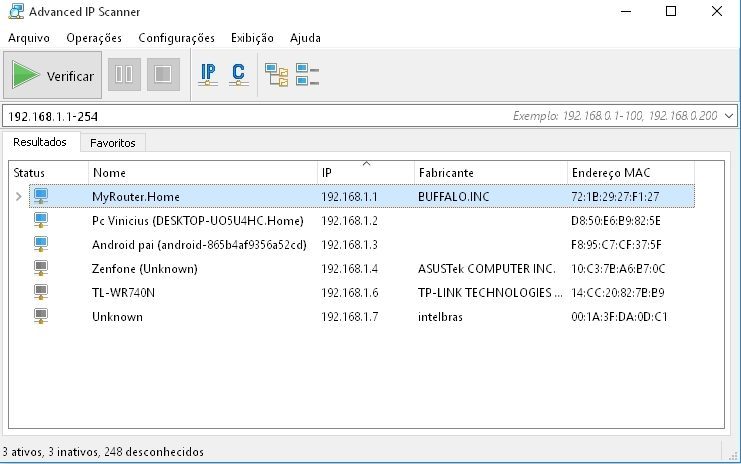Expand the MyRouter.Home row

[18, 196]
